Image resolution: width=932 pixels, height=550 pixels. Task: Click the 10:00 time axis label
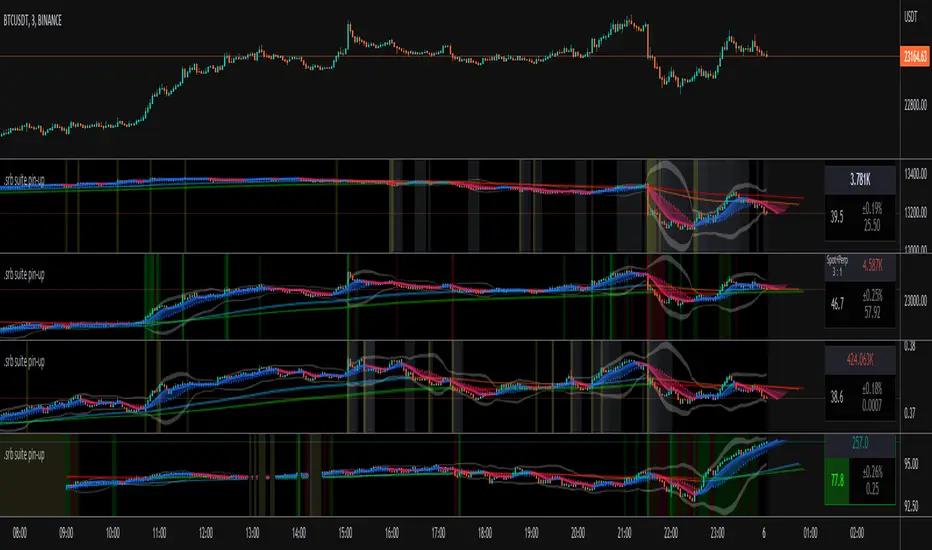[x=112, y=533]
